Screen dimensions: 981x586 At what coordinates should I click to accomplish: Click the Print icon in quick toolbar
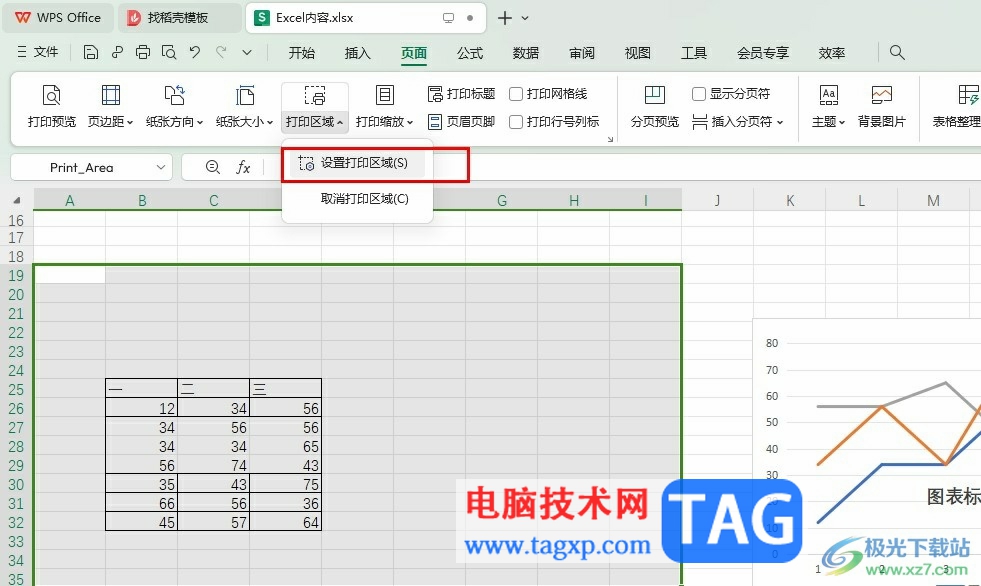143,53
